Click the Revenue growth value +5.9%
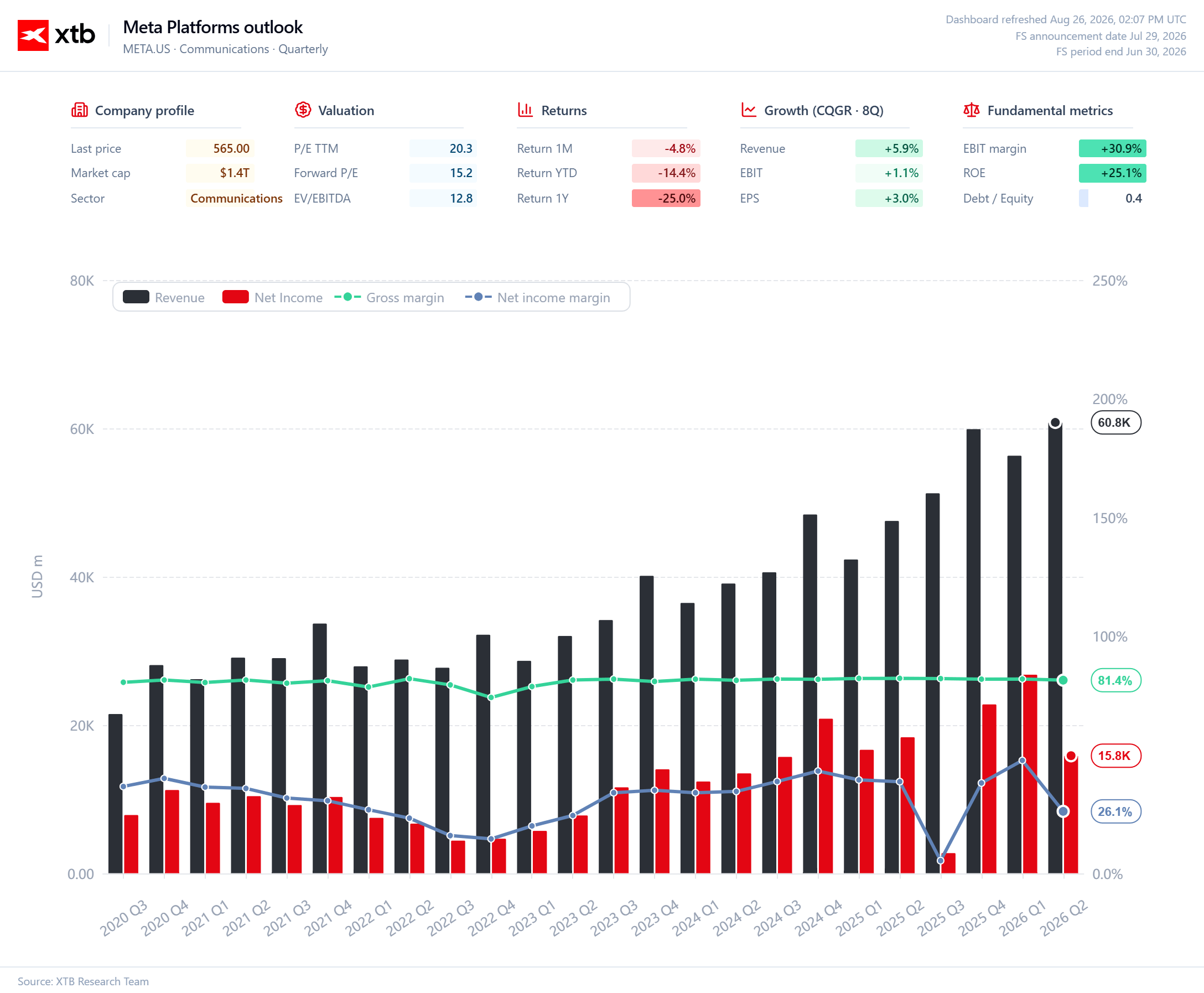Screen dimensions: 1204x993 pos(889,149)
